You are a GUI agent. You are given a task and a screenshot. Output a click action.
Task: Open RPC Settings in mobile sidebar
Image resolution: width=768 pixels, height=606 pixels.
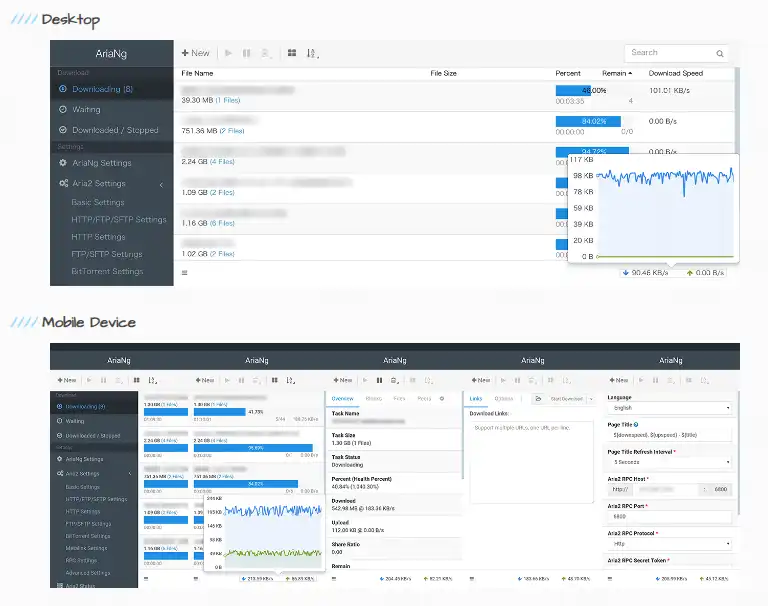pos(81,560)
